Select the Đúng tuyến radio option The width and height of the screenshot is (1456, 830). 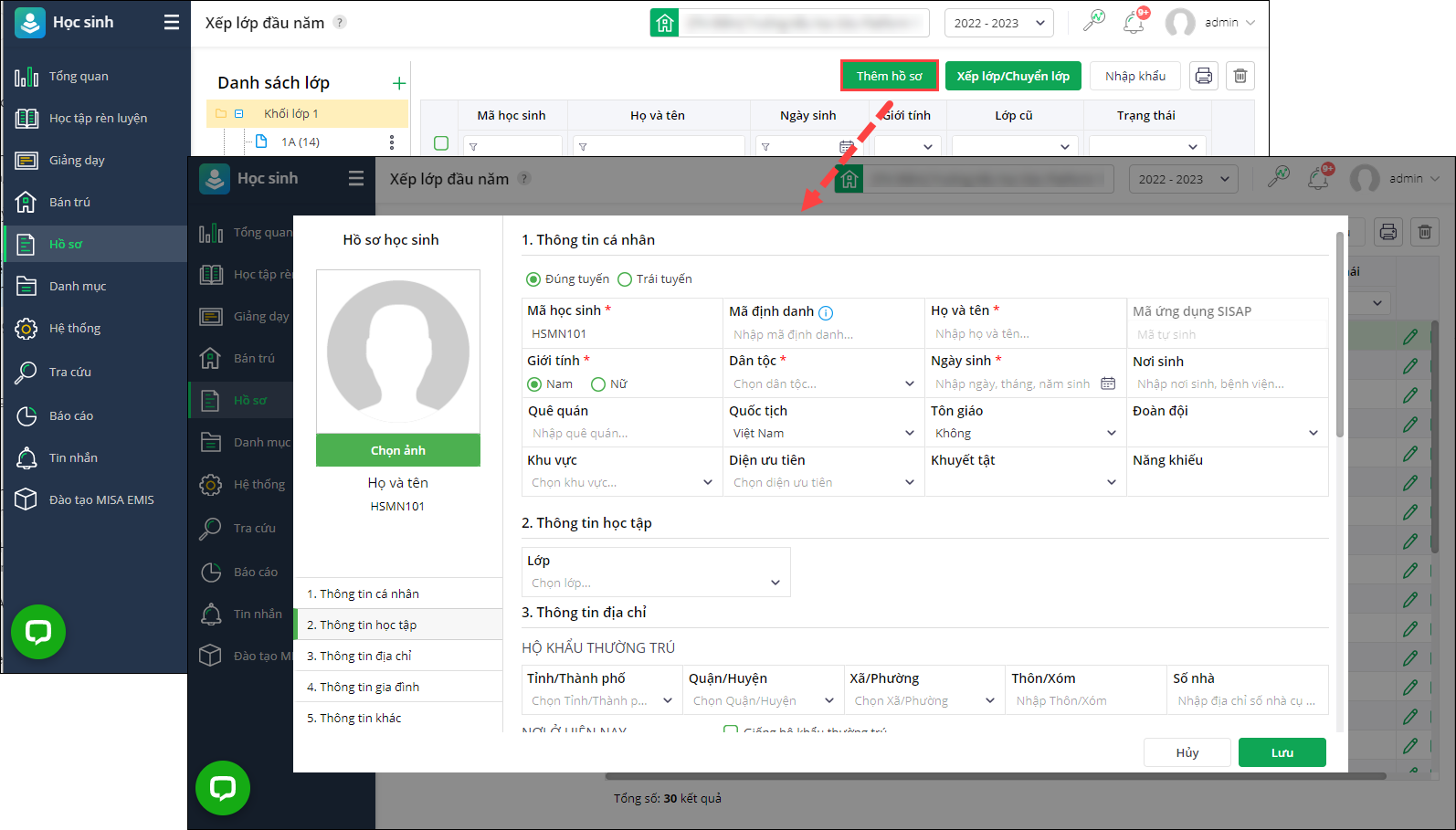coord(533,279)
